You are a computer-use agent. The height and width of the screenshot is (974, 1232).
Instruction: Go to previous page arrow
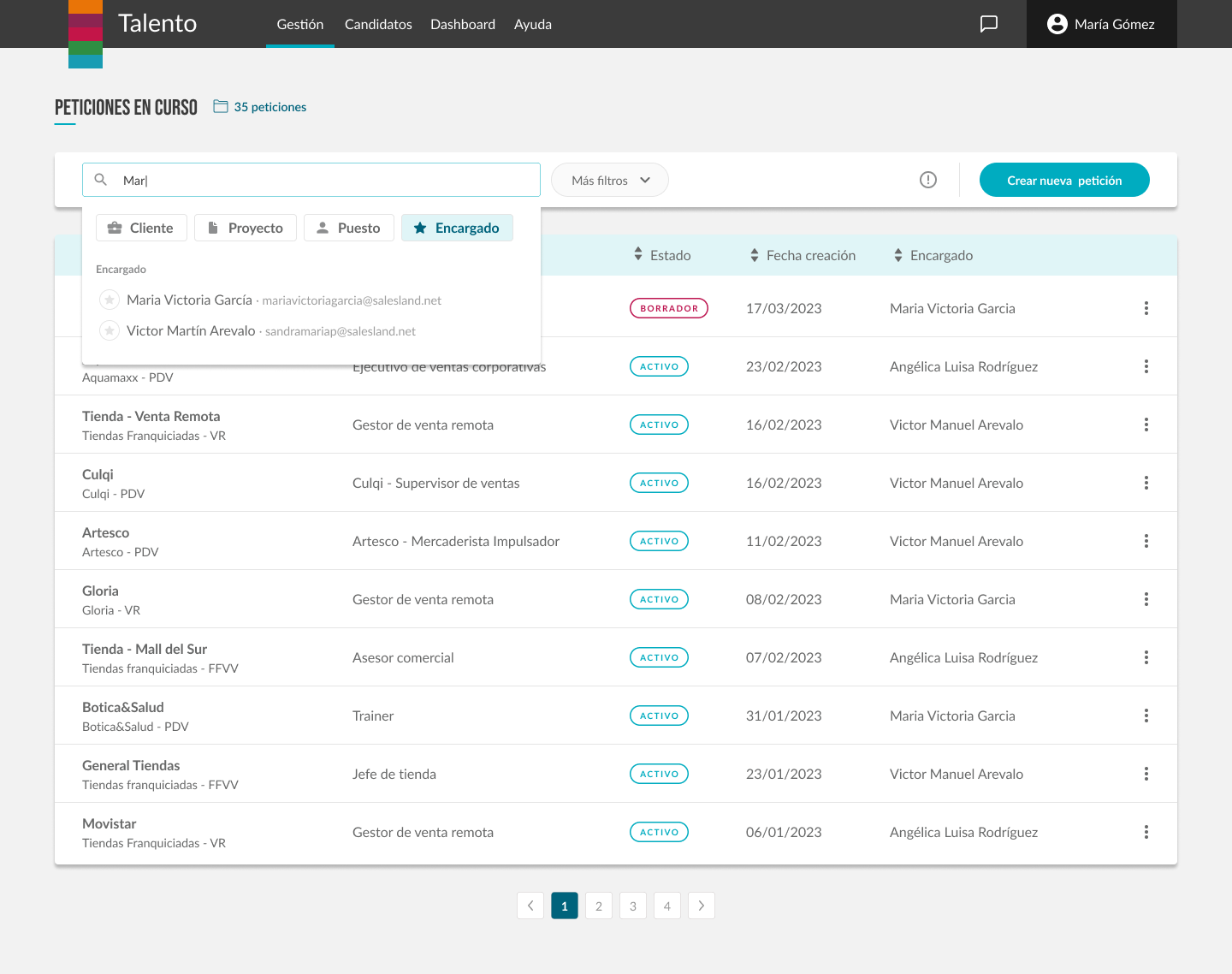(x=530, y=906)
